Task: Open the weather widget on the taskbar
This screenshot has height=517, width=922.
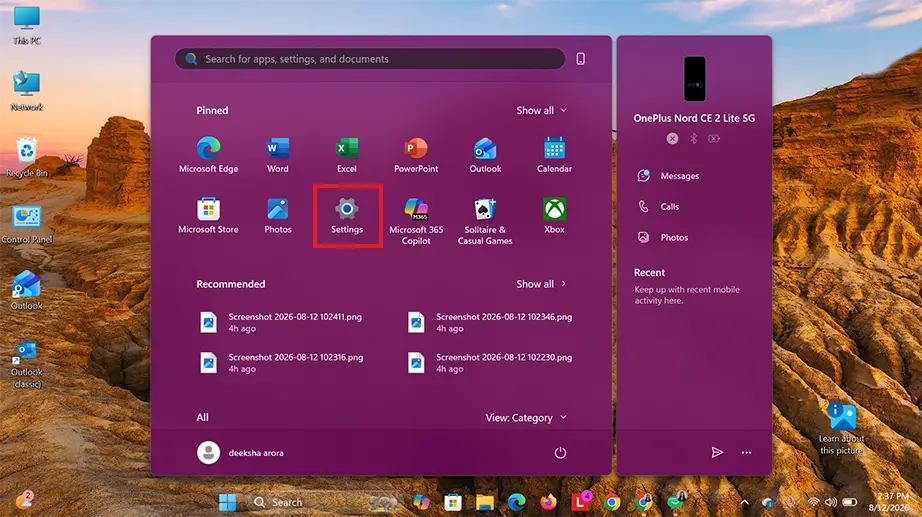Action: click(x=24, y=501)
